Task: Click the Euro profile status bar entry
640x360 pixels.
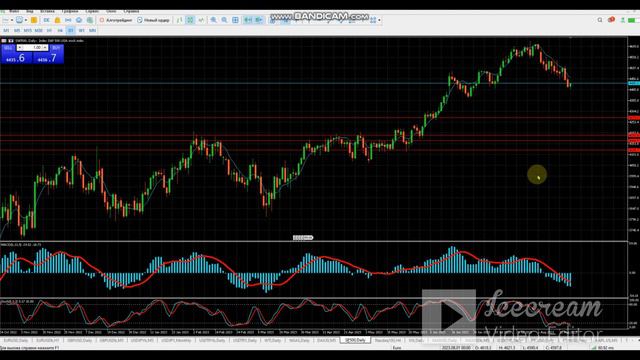Action: (397, 348)
